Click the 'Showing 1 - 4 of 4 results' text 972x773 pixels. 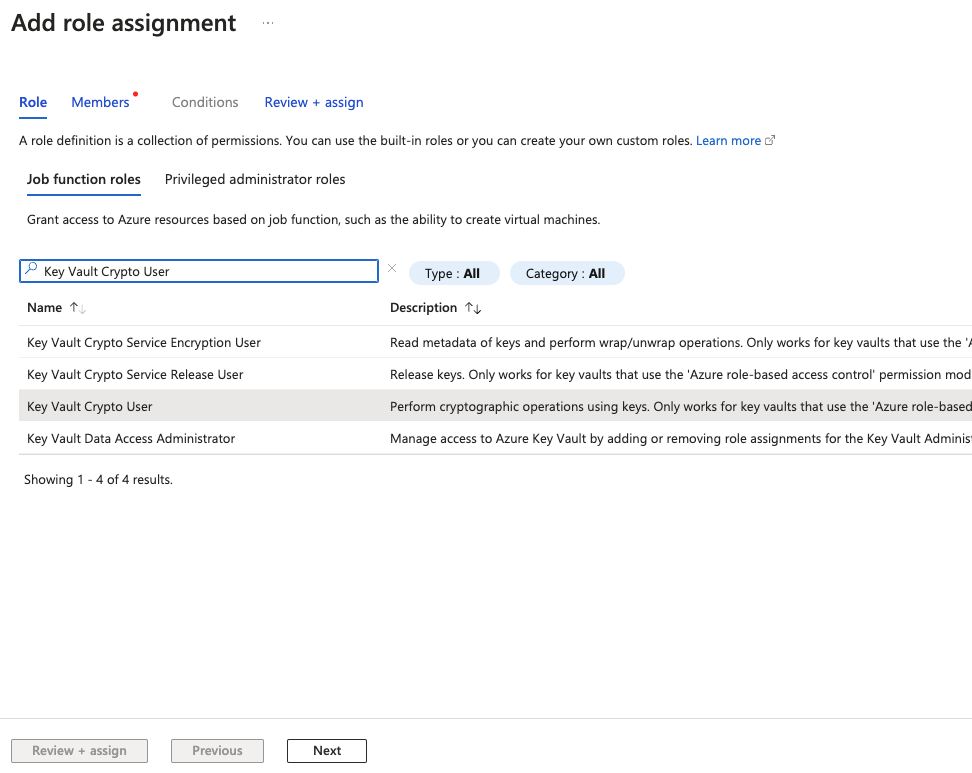coord(99,479)
